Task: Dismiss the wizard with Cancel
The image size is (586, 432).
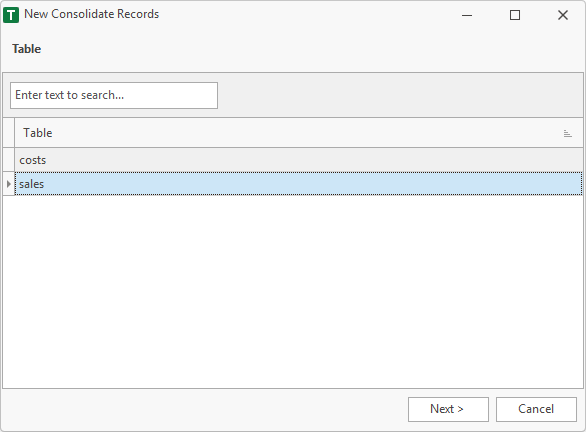Action: (536, 409)
